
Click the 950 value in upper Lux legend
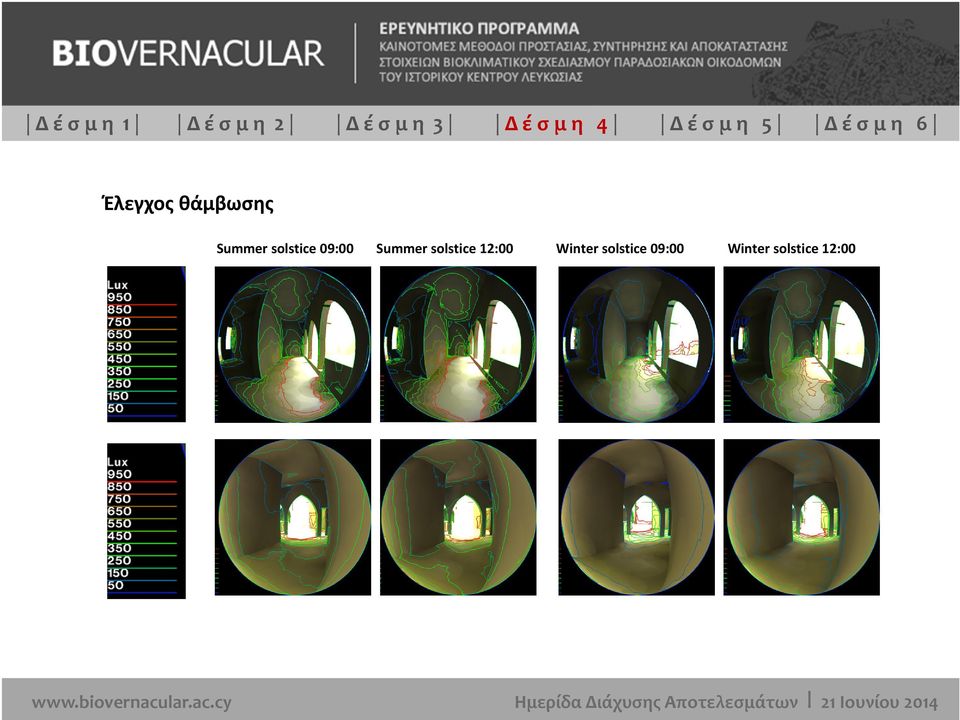tap(119, 298)
